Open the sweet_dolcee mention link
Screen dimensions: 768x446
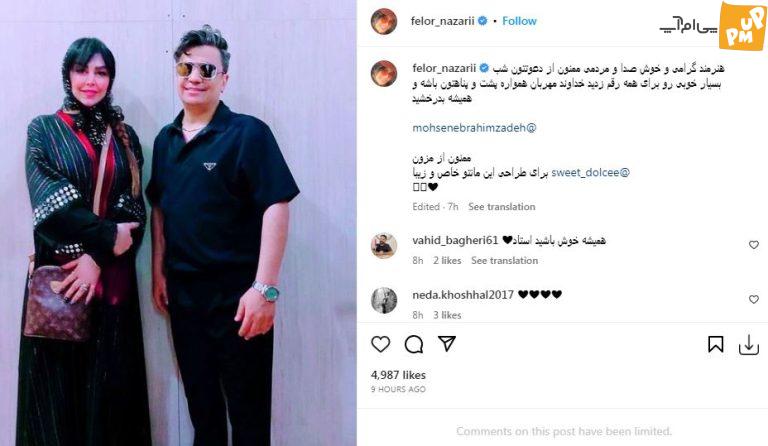click(x=590, y=172)
